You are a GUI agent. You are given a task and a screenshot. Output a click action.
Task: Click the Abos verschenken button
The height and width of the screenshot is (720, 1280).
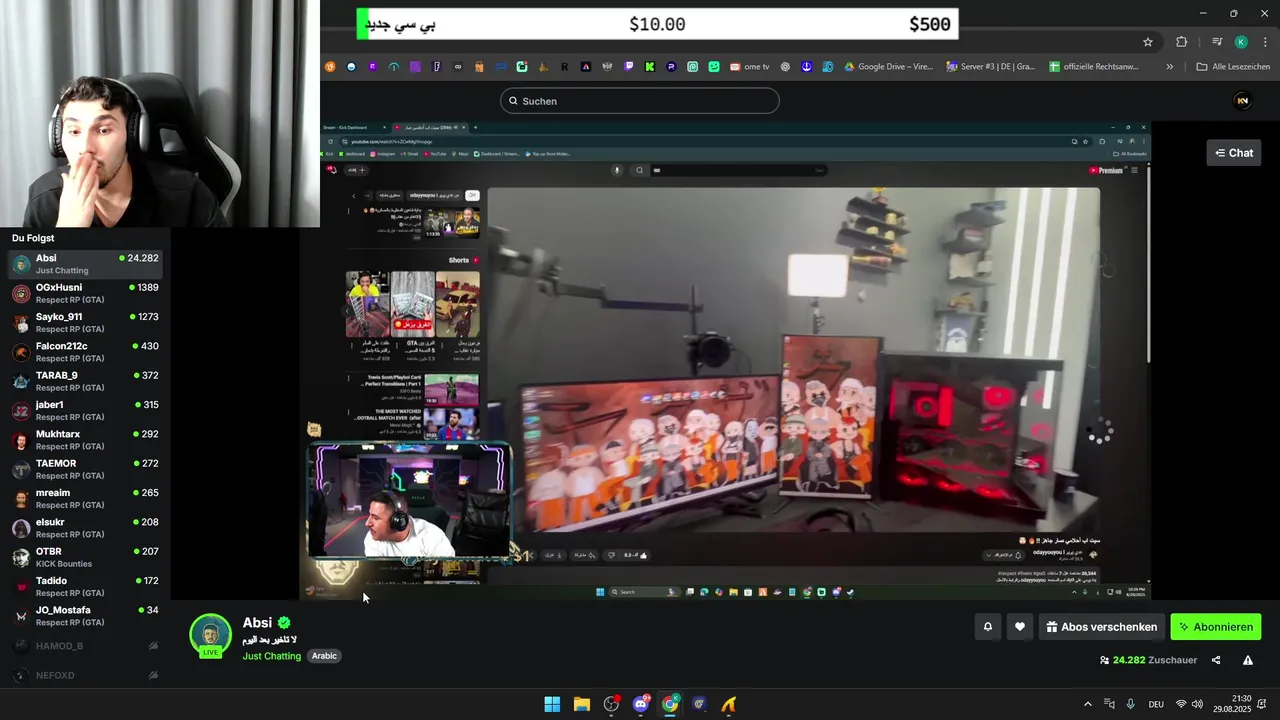(1102, 627)
